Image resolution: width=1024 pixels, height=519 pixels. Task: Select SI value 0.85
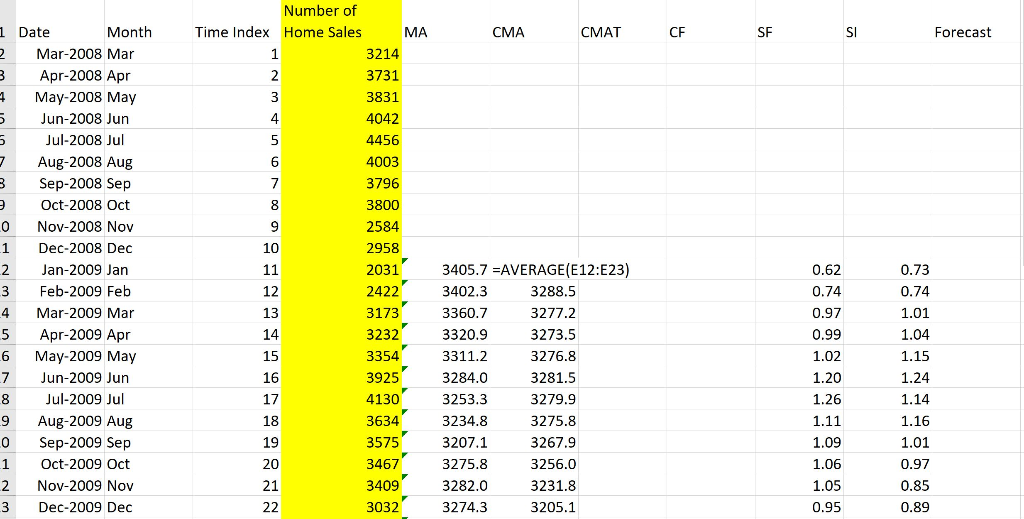(887, 485)
